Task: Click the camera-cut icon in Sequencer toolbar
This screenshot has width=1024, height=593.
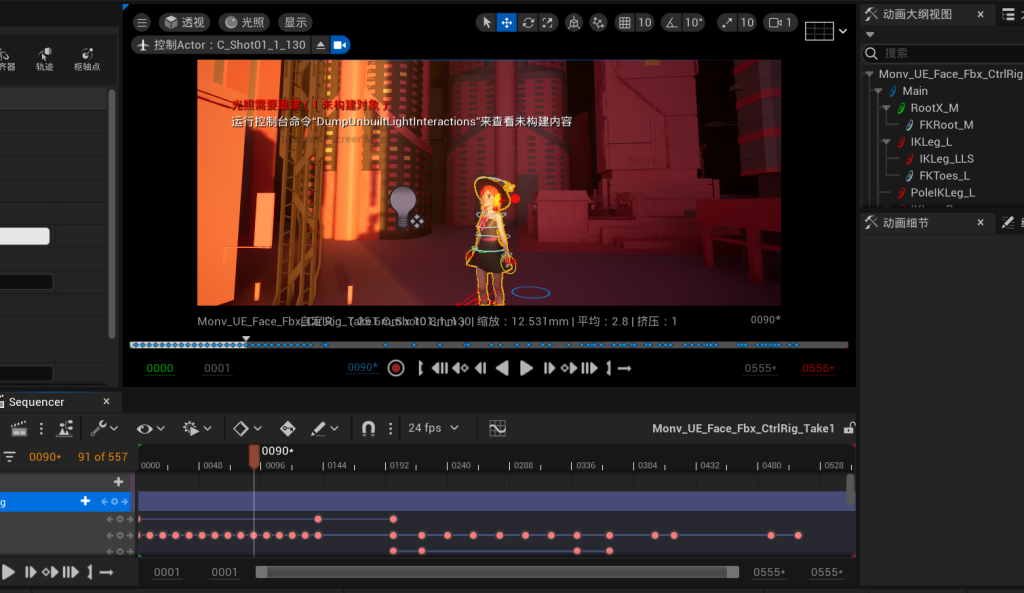Action: tap(65, 428)
